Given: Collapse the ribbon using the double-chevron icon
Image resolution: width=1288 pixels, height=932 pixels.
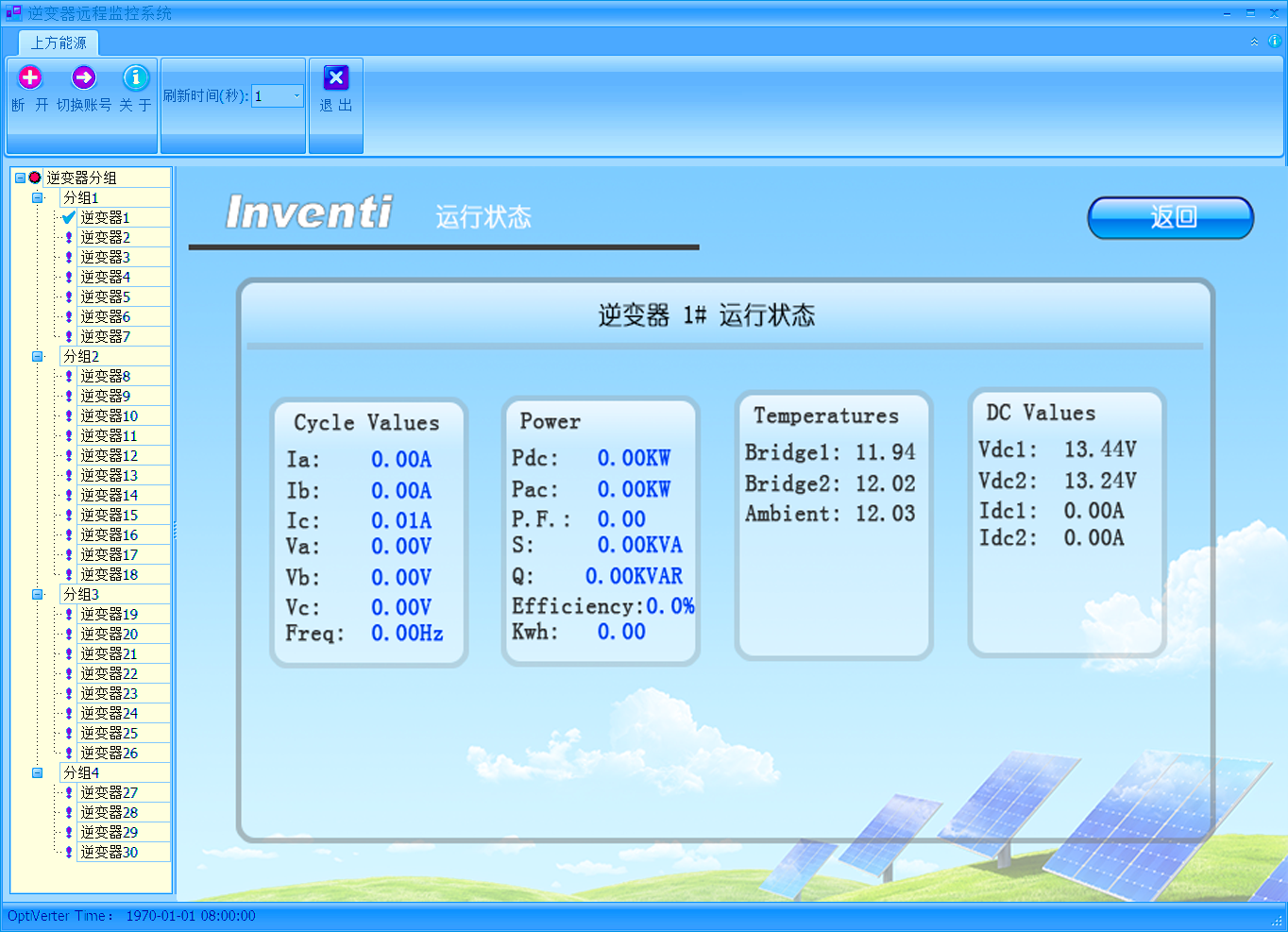Looking at the screenshot, I should 1254,42.
